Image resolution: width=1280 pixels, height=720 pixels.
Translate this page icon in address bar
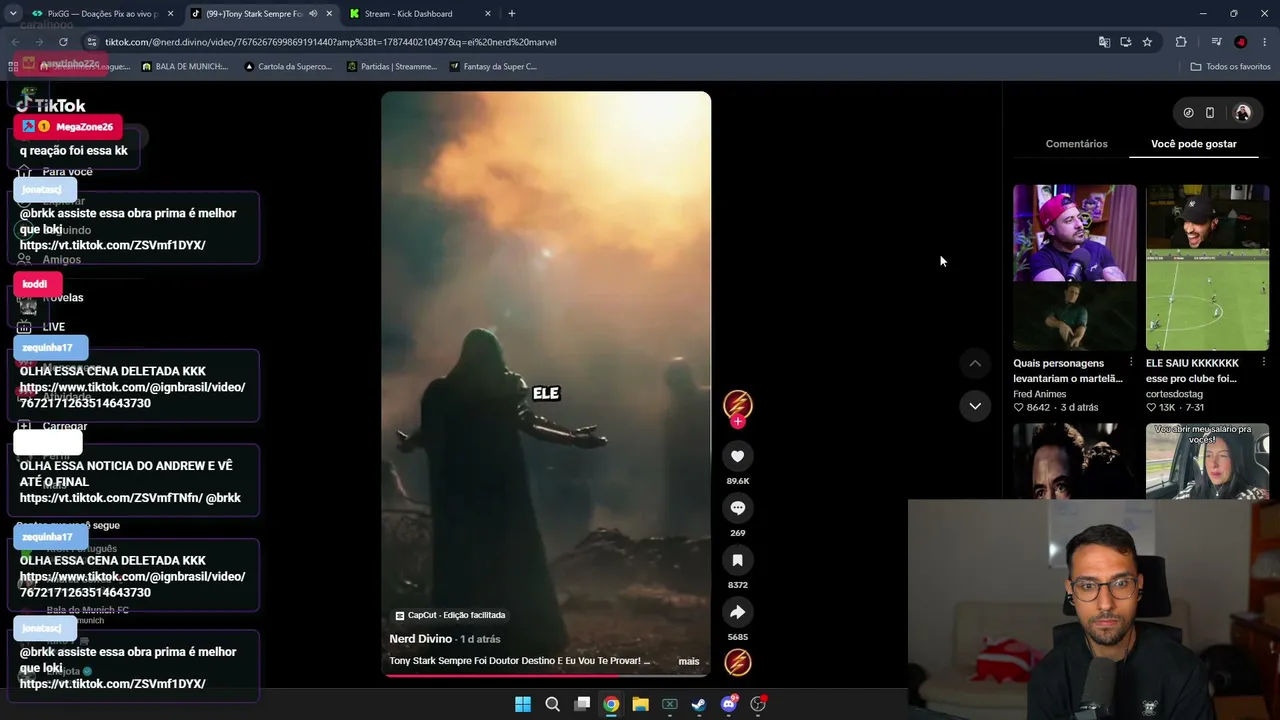(x=1104, y=42)
